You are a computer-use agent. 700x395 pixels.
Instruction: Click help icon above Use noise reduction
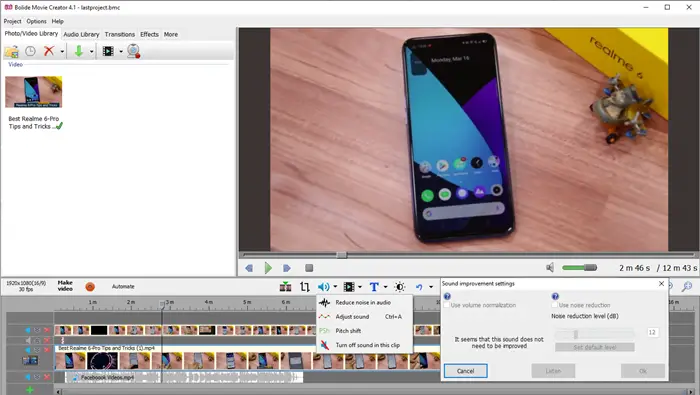[x=555, y=296]
